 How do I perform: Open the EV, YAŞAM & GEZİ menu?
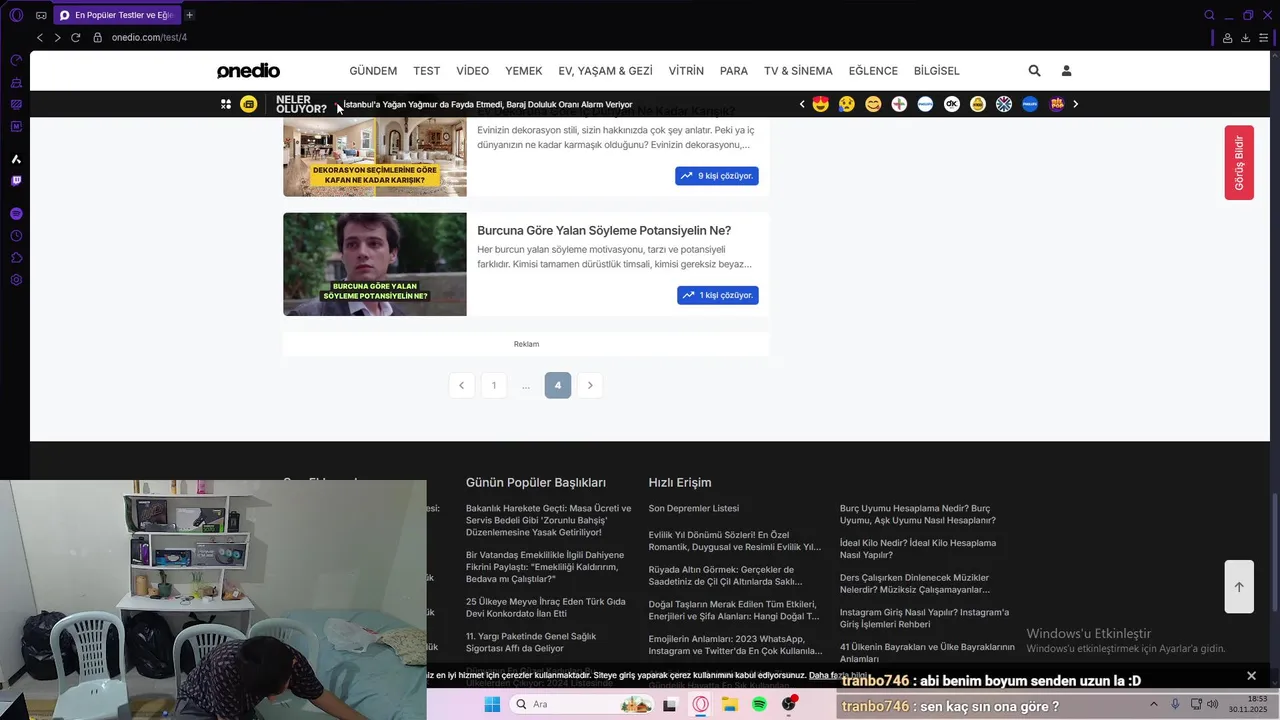pos(605,71)
